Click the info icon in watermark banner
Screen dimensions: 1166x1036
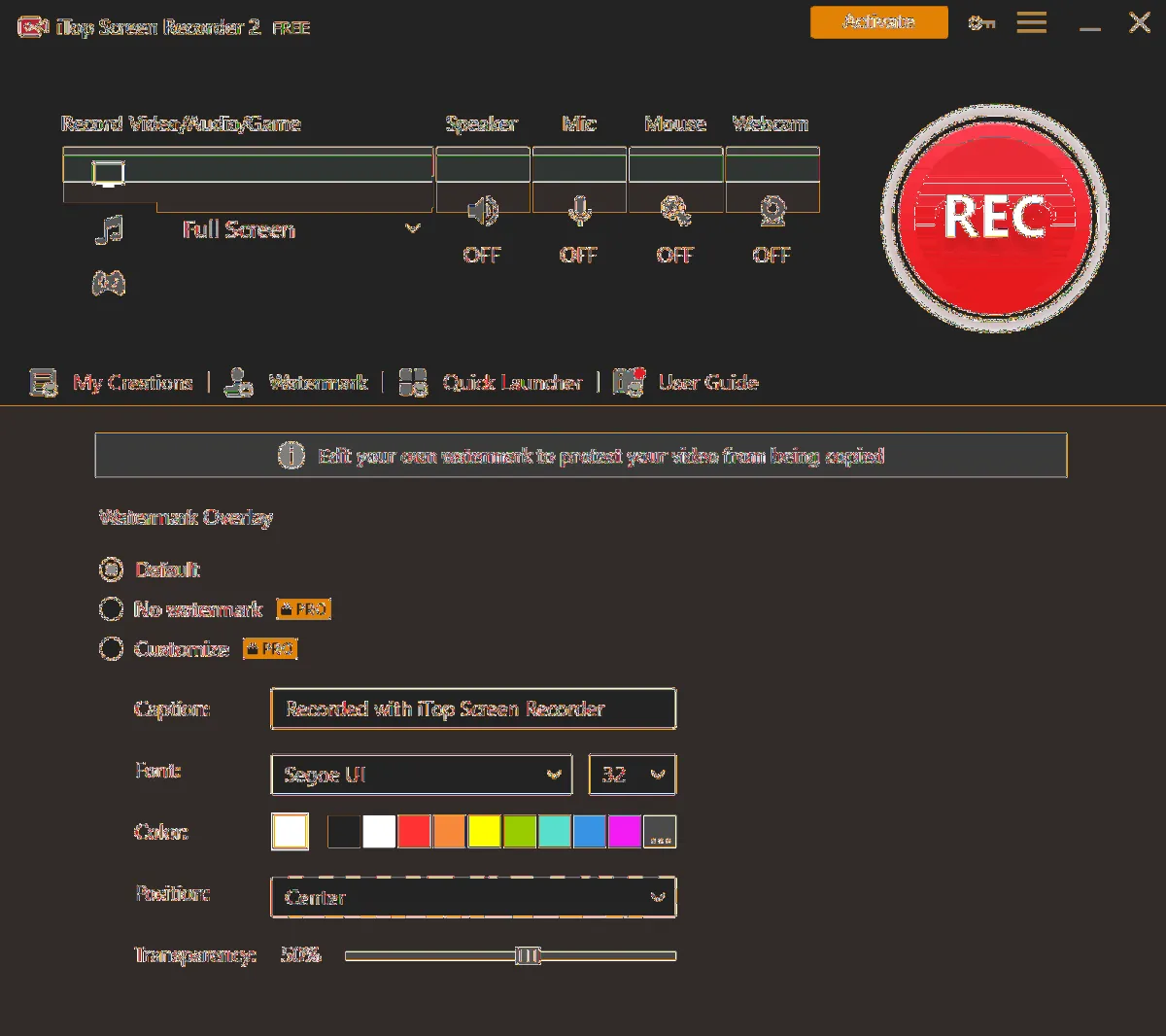point(291,455)
